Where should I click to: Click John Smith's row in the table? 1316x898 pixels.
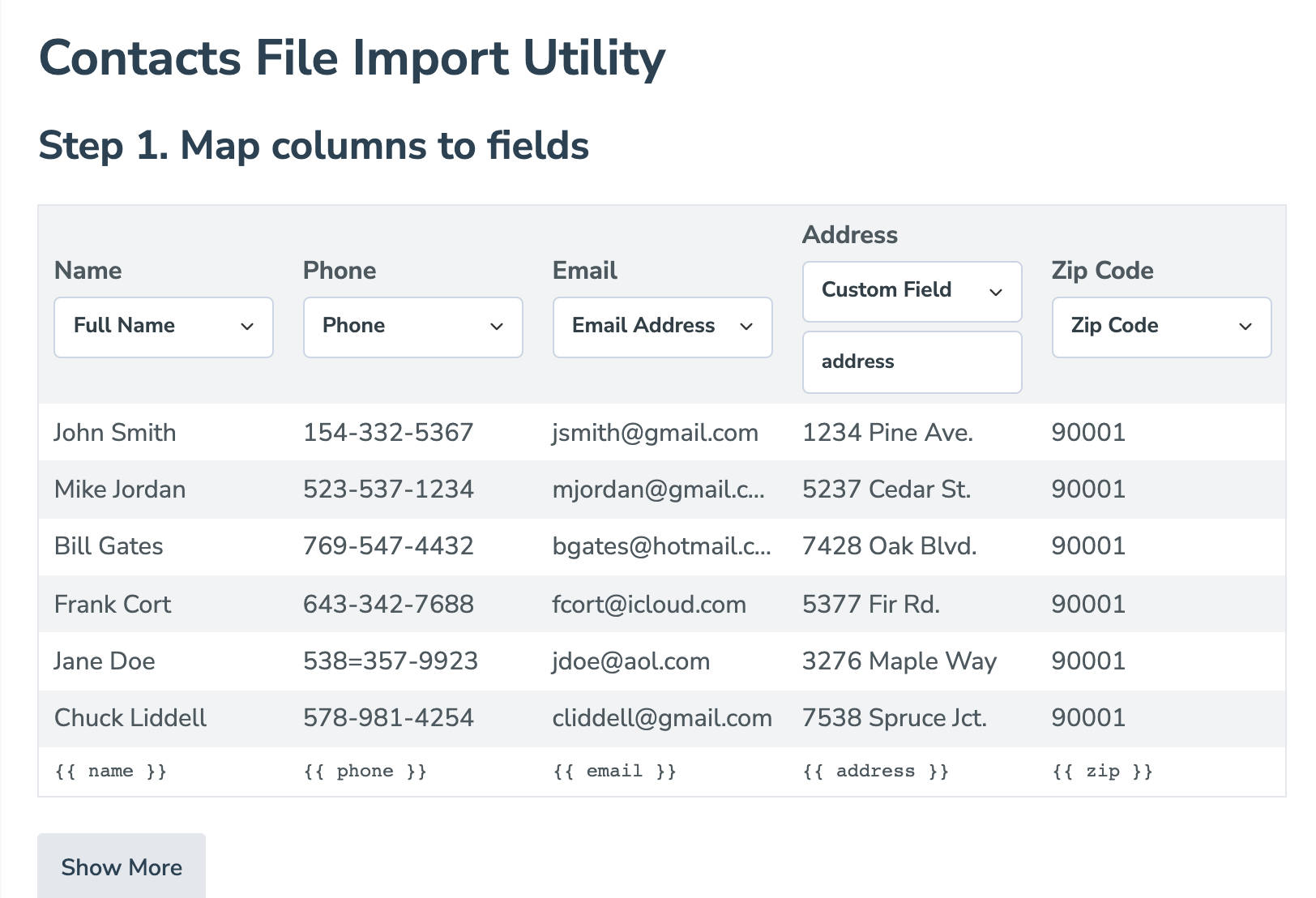[x=115, y=432]
